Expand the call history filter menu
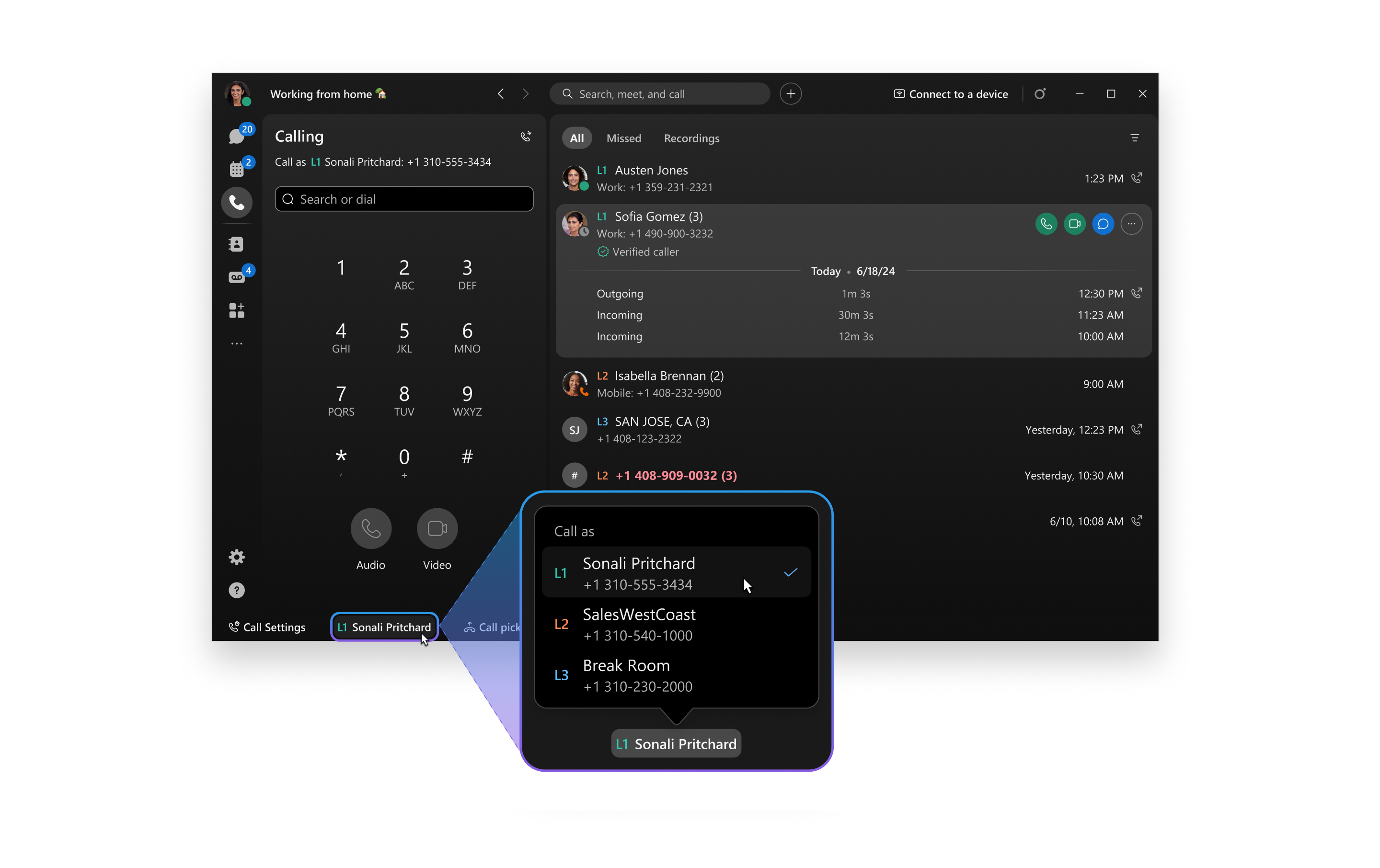The height and width of the screenshot is (868, 1380). pyautogui.click(x=1135, y=138)
